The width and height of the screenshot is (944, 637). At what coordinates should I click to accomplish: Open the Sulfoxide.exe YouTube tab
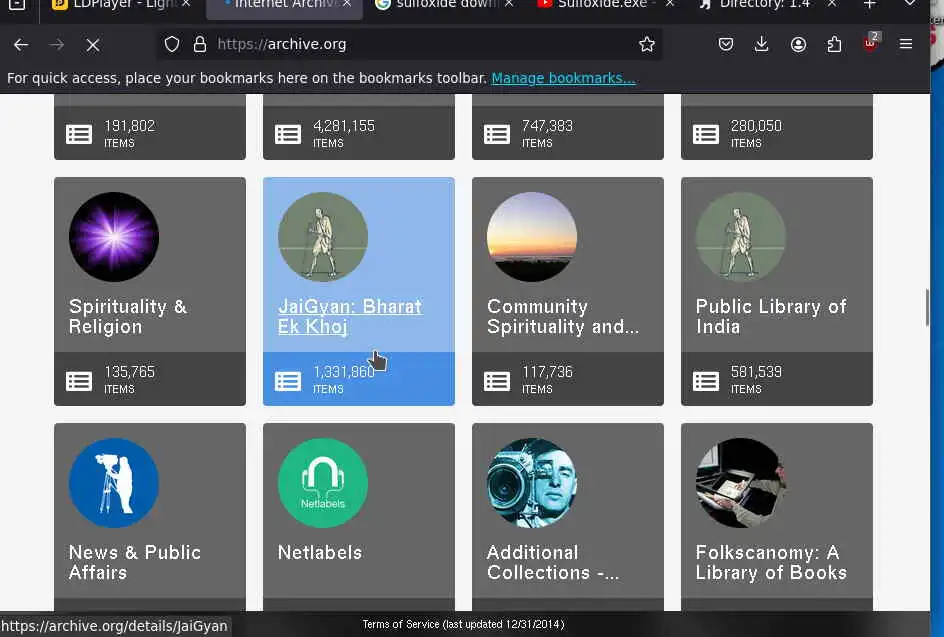605,5
